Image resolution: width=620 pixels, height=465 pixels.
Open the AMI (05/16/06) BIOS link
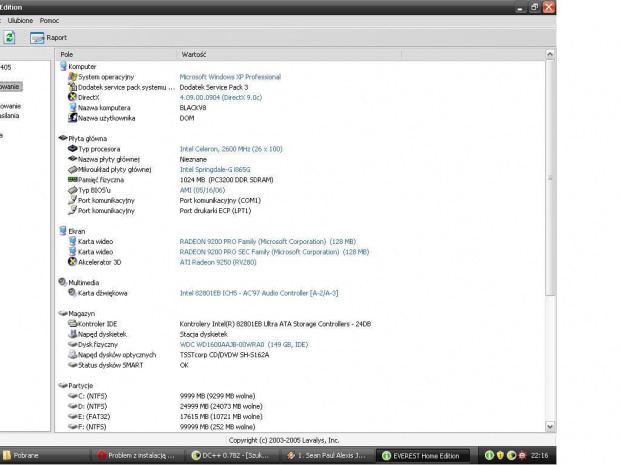pyautogui.click(x=202, y=190)
